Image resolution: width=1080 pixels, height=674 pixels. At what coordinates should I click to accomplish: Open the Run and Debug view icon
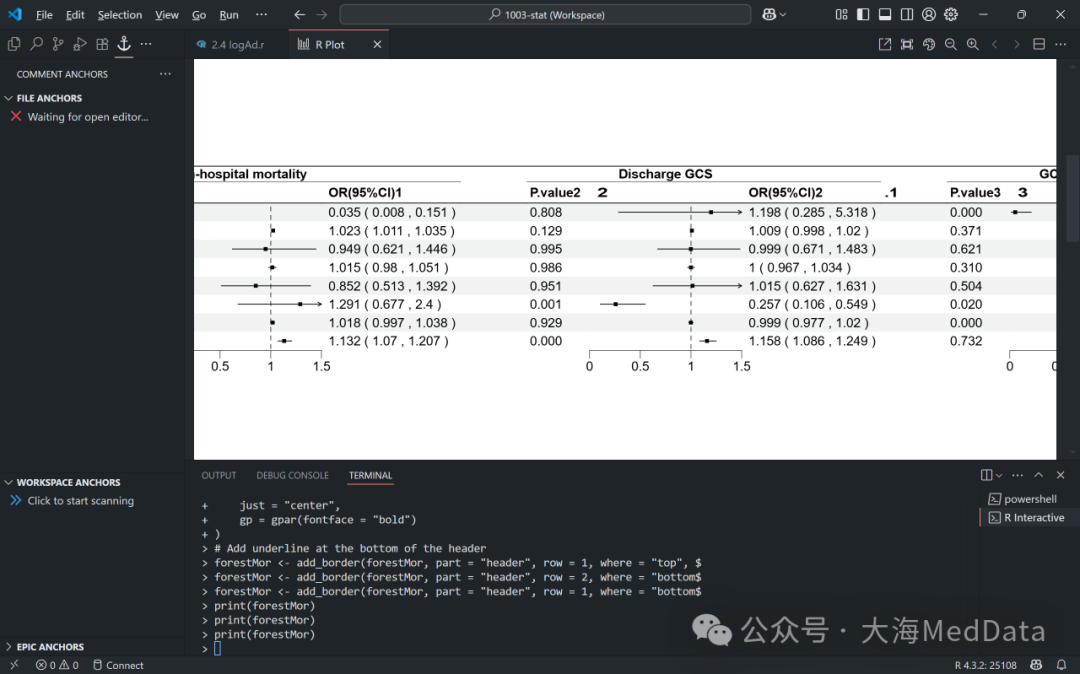(80, 44)
